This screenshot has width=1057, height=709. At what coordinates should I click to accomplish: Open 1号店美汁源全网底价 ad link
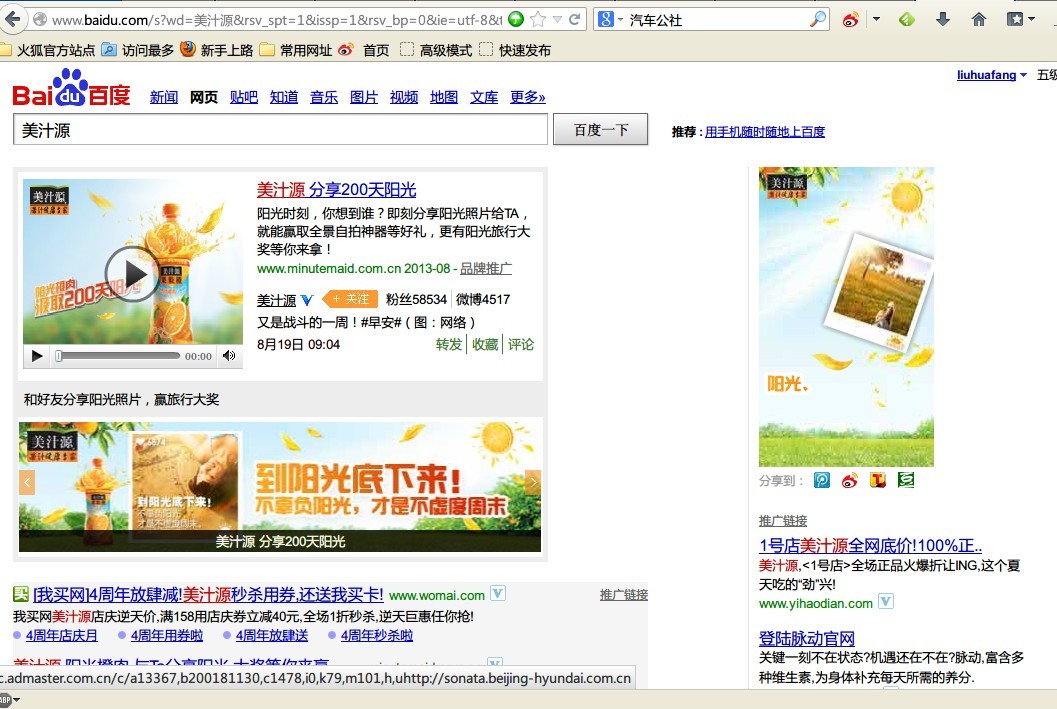870,546
